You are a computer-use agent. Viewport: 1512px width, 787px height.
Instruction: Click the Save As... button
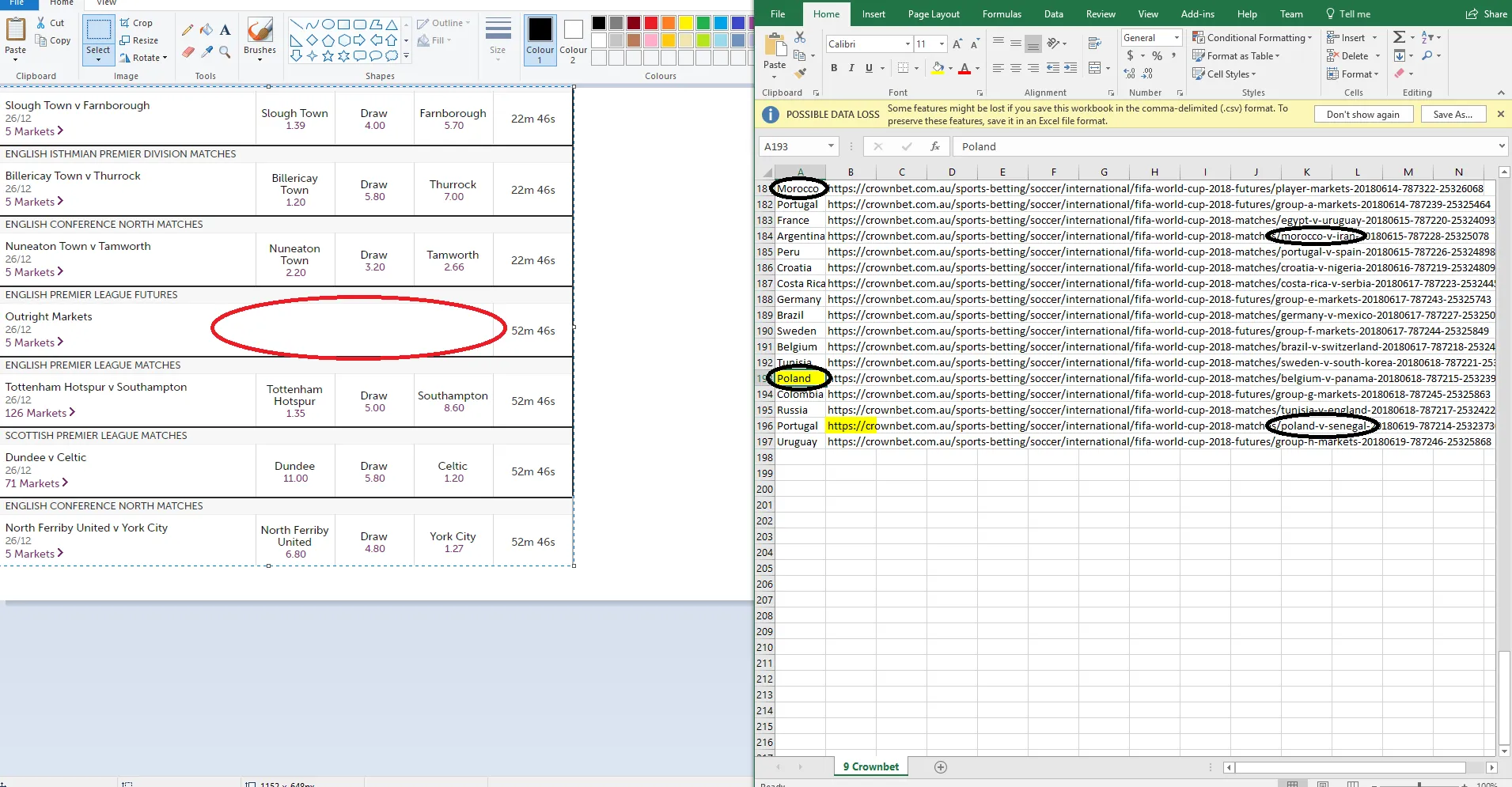(x=1453, y=115)
